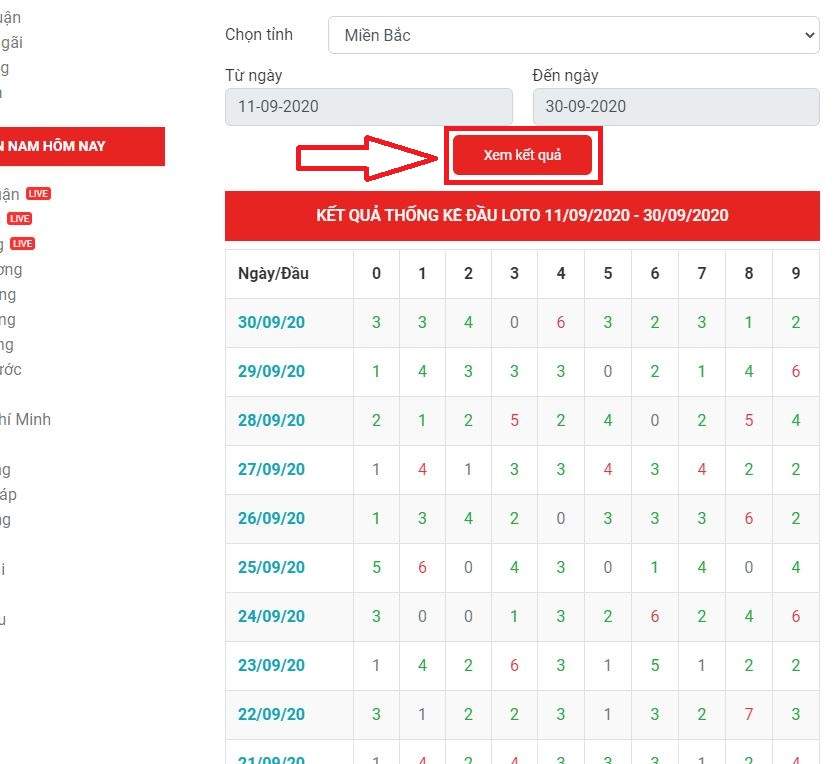840x764 pixels.
Task: Click the Đến ngày date field
Action: [x=675, y=107]
